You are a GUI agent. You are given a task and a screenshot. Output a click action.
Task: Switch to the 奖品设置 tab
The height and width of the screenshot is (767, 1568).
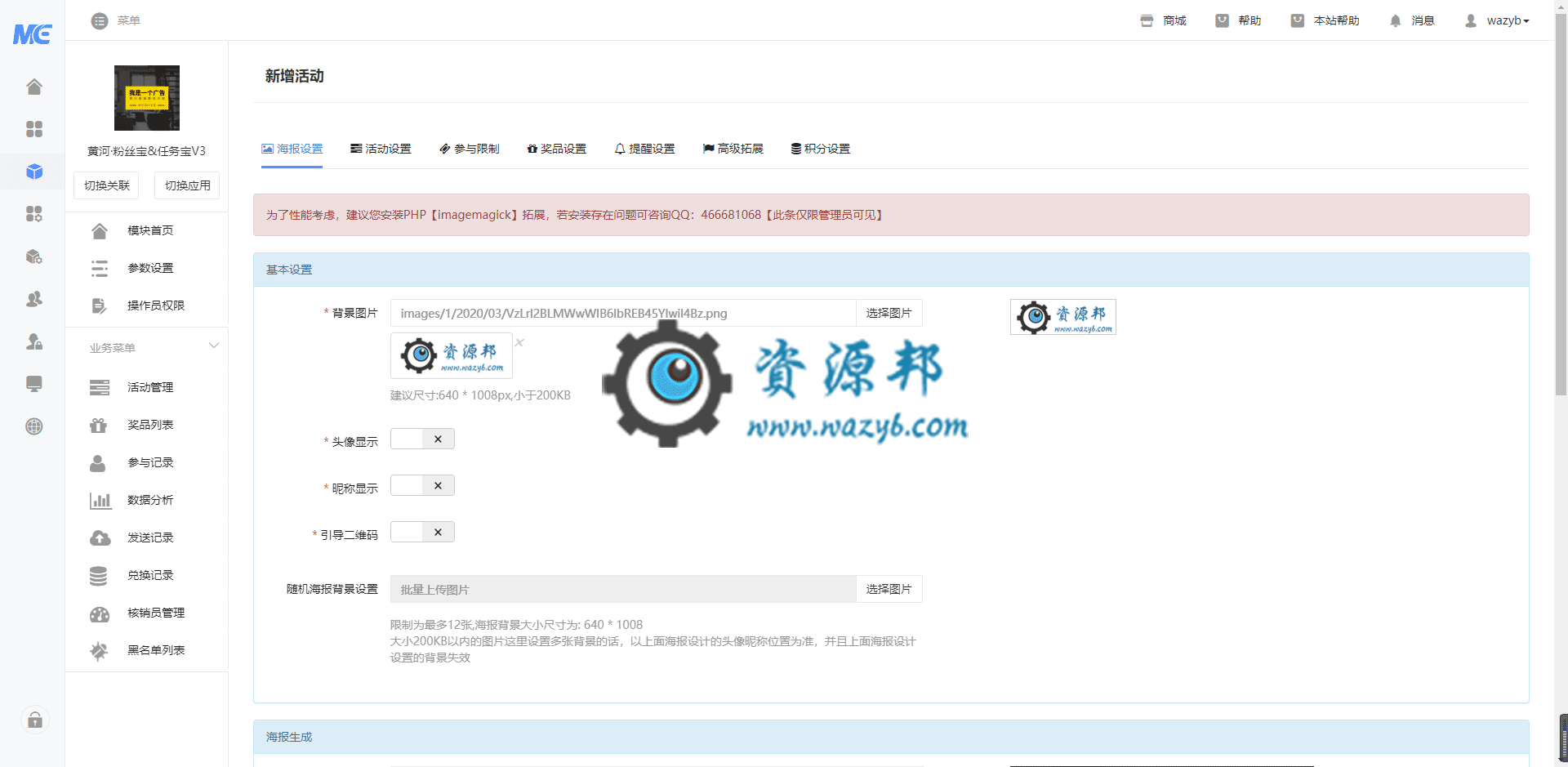(557, 149)
